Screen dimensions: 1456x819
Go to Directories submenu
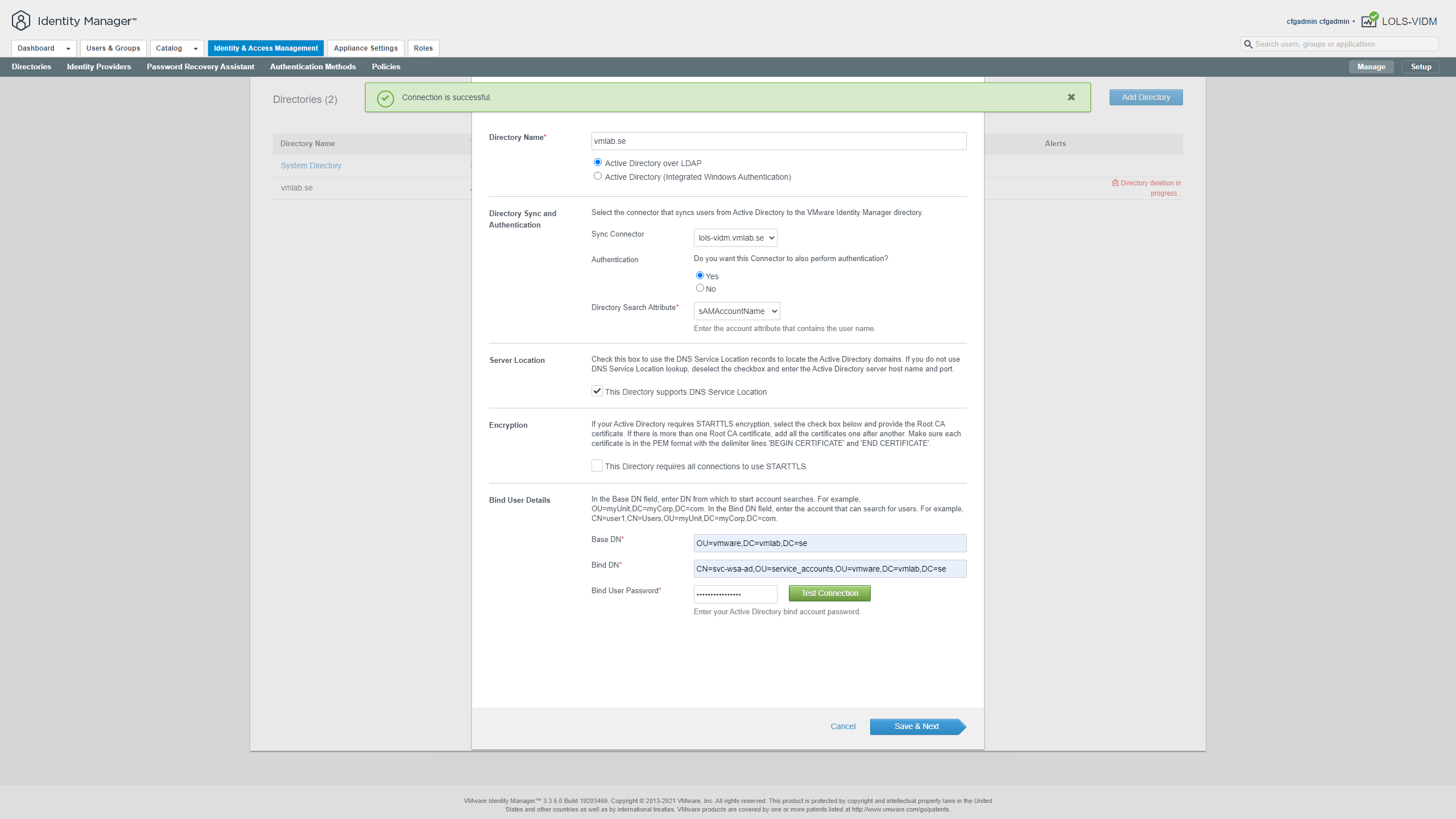(31, 67)
